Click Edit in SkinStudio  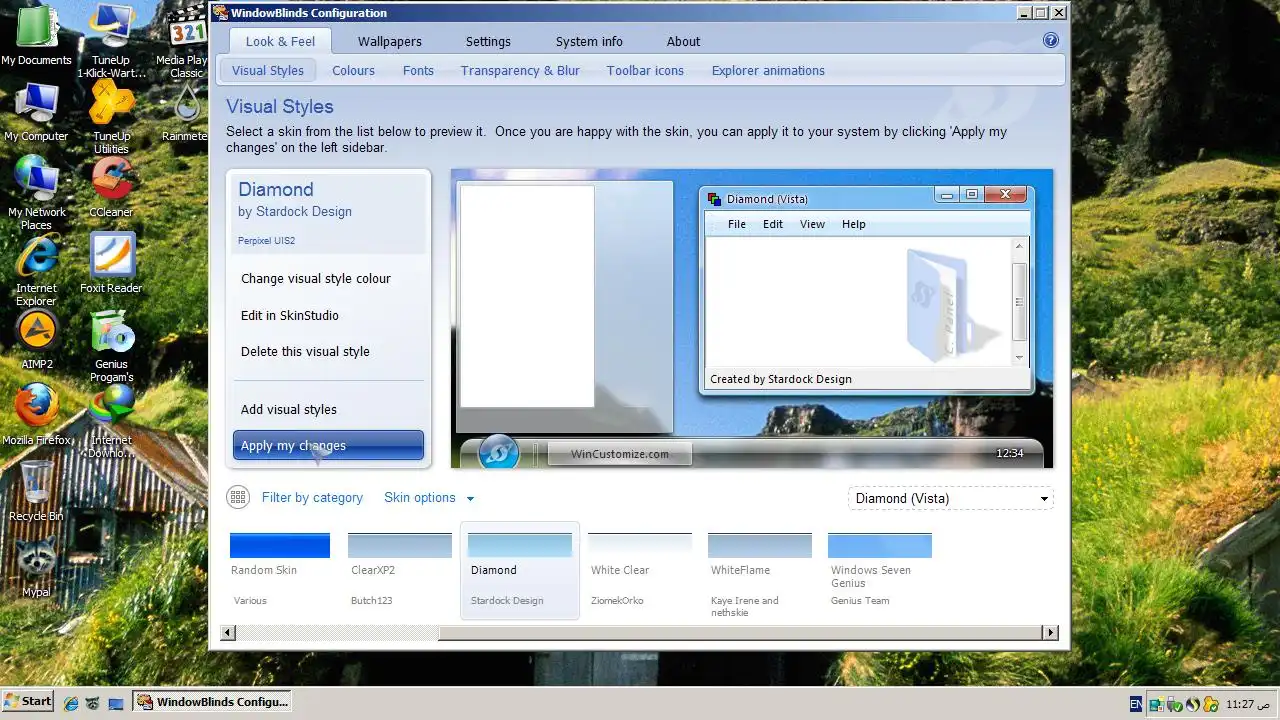pos(290,315)
